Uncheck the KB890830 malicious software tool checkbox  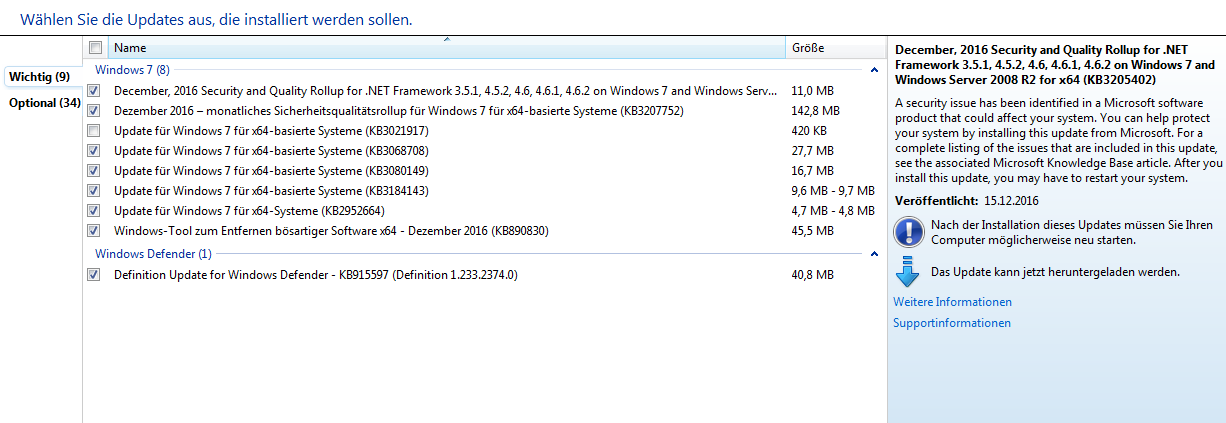(x=94, y=231)
